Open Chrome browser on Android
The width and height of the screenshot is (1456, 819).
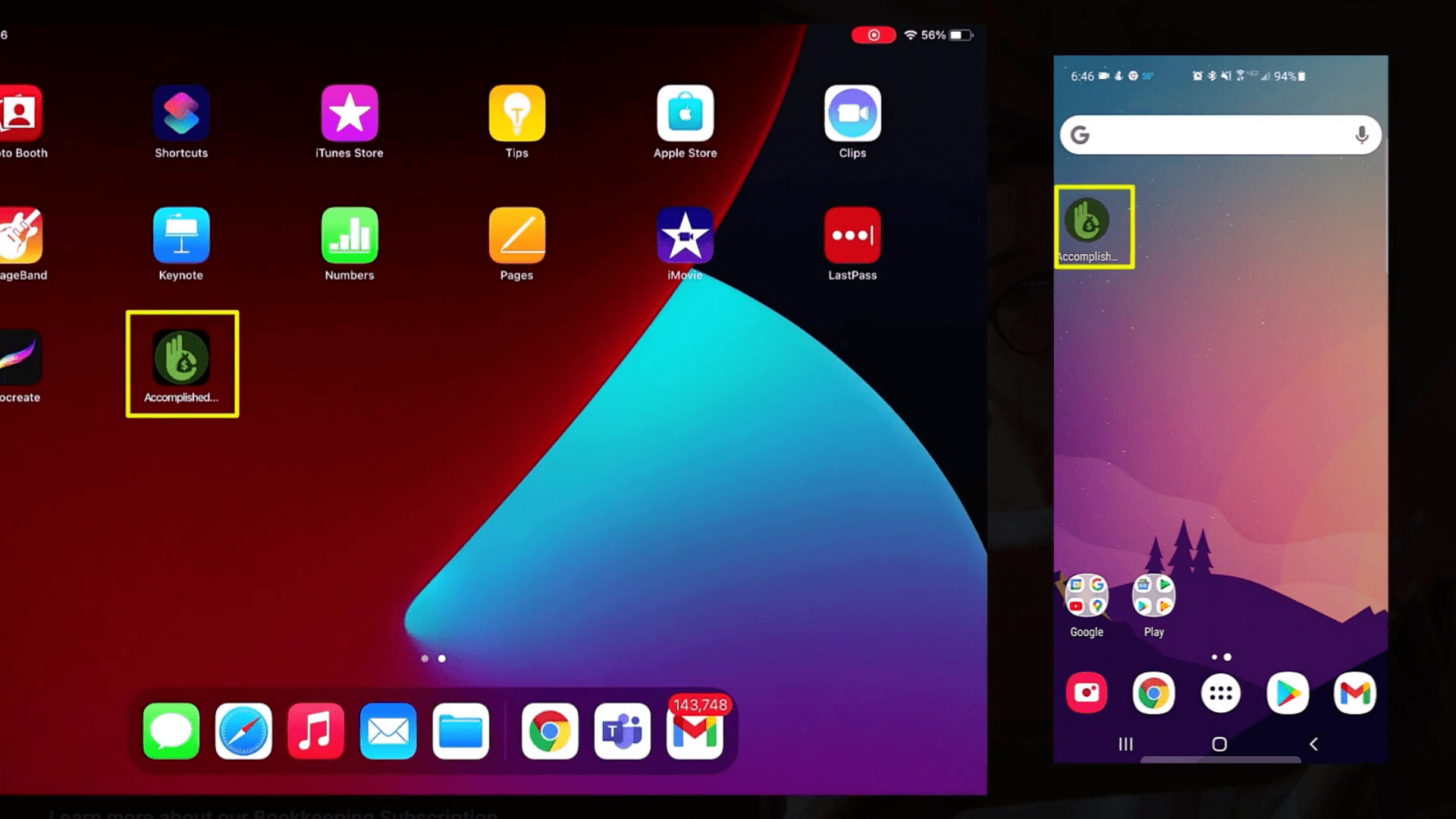pos(1153,693)
